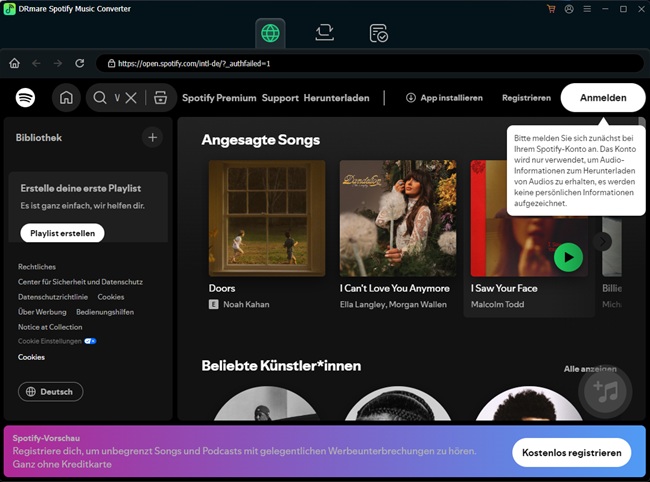Image resolution: width=650 pixels, height=482 pixels.
Task: Click Registrieren
Action: click(x=526, y=98)
